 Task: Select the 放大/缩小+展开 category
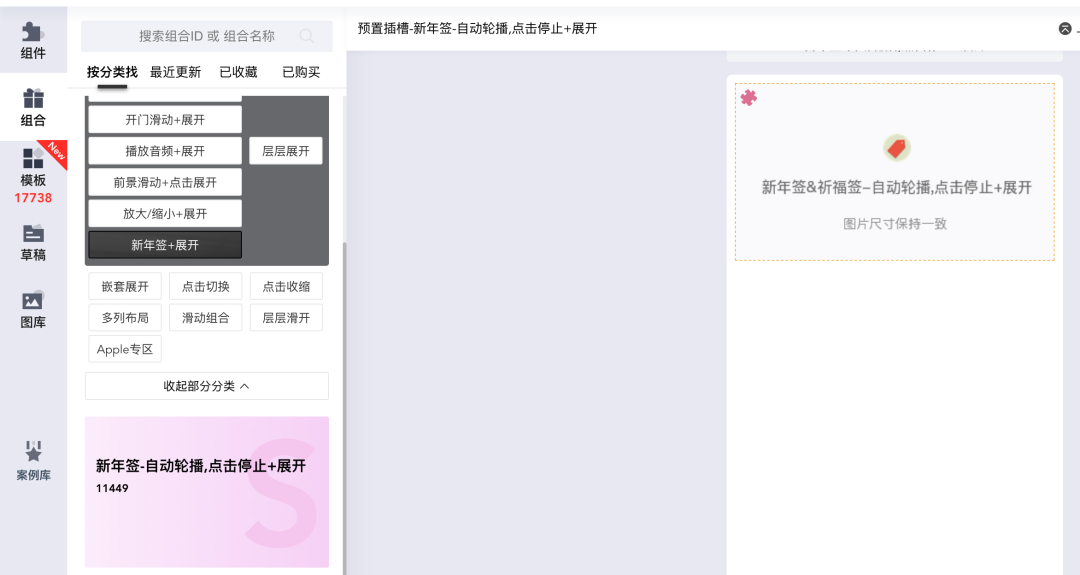[165, 213]
